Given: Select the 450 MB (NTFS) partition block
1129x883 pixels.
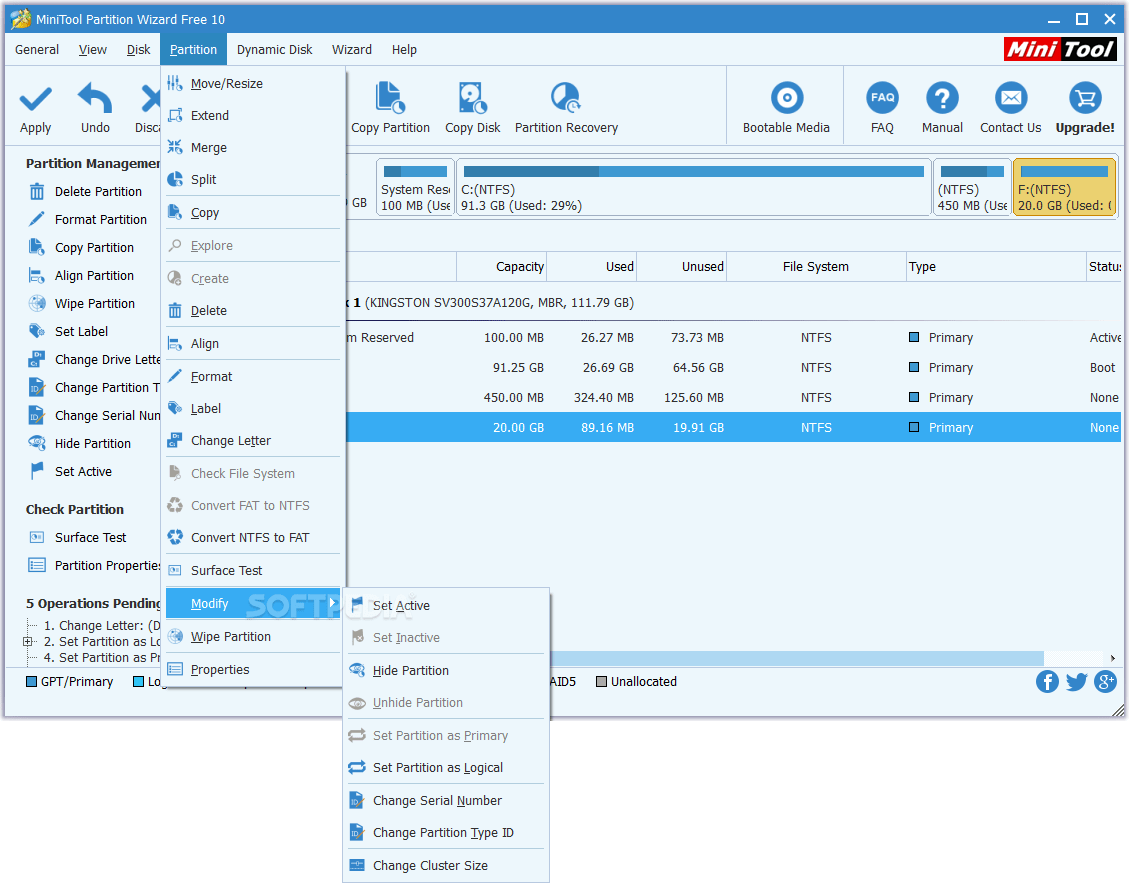Looking at the screenshot, I should pos(972,187).
